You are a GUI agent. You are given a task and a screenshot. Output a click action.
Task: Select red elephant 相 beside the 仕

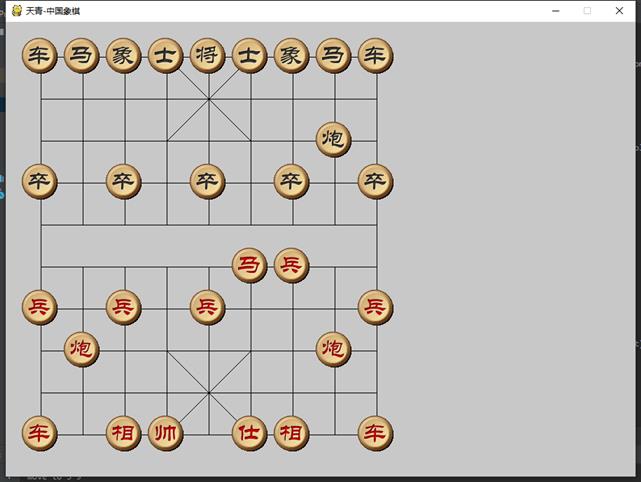click(291, 433)
